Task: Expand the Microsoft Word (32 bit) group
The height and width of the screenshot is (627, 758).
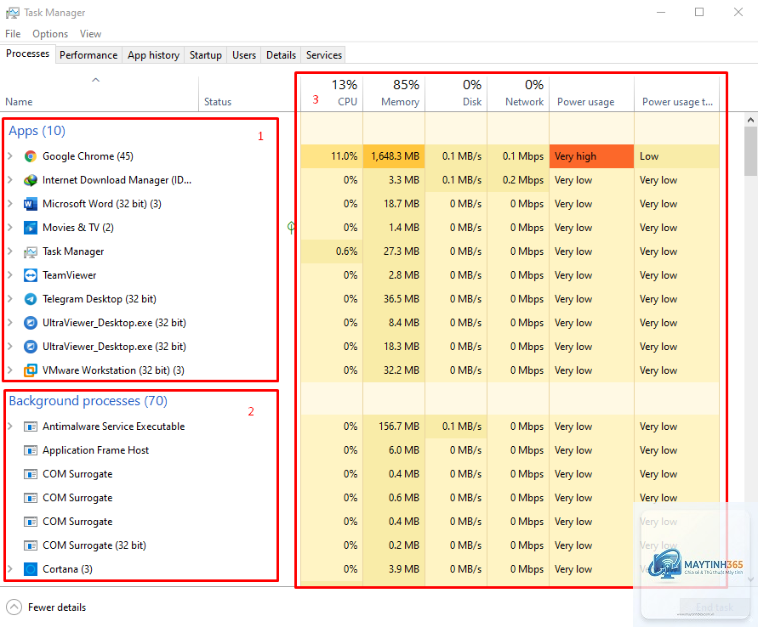Action: [10, 204]
